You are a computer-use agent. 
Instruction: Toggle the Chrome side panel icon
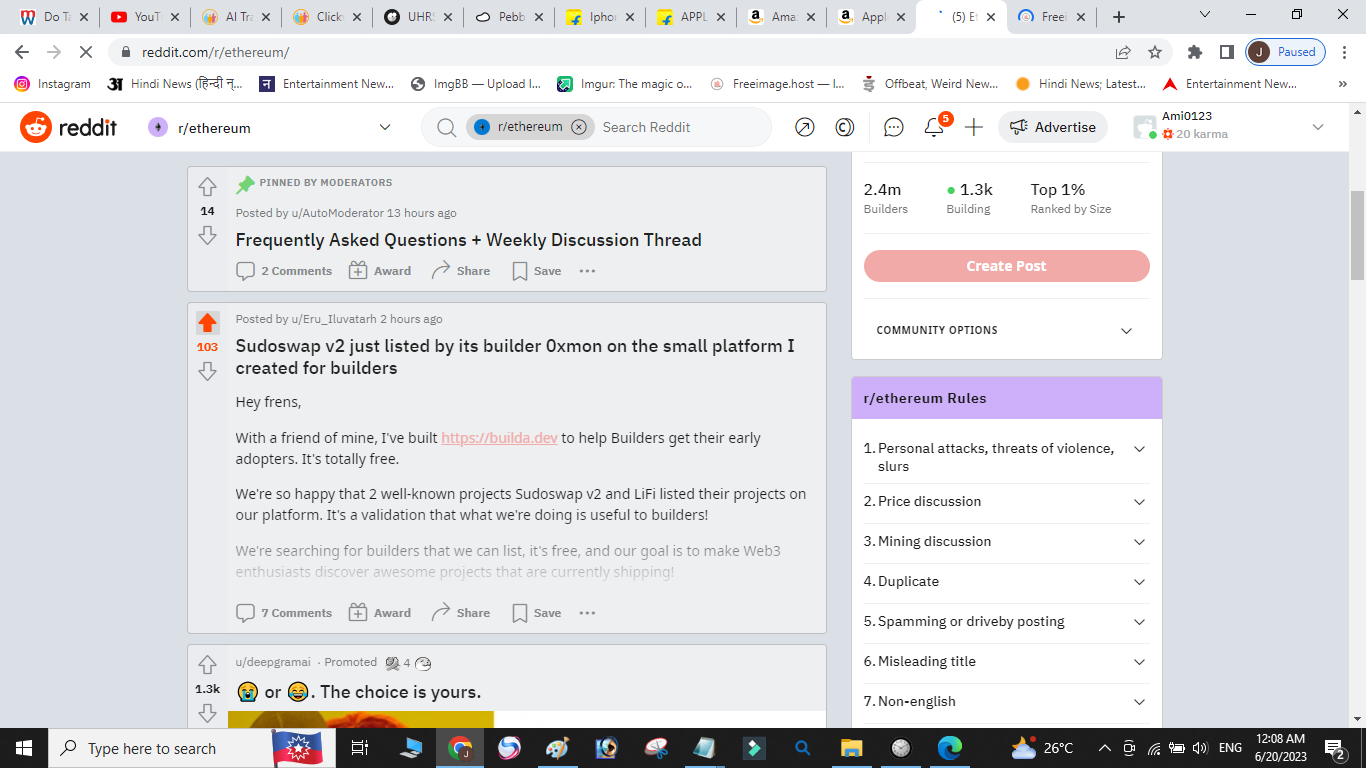pyautogui.click(x=1227, y=52)
